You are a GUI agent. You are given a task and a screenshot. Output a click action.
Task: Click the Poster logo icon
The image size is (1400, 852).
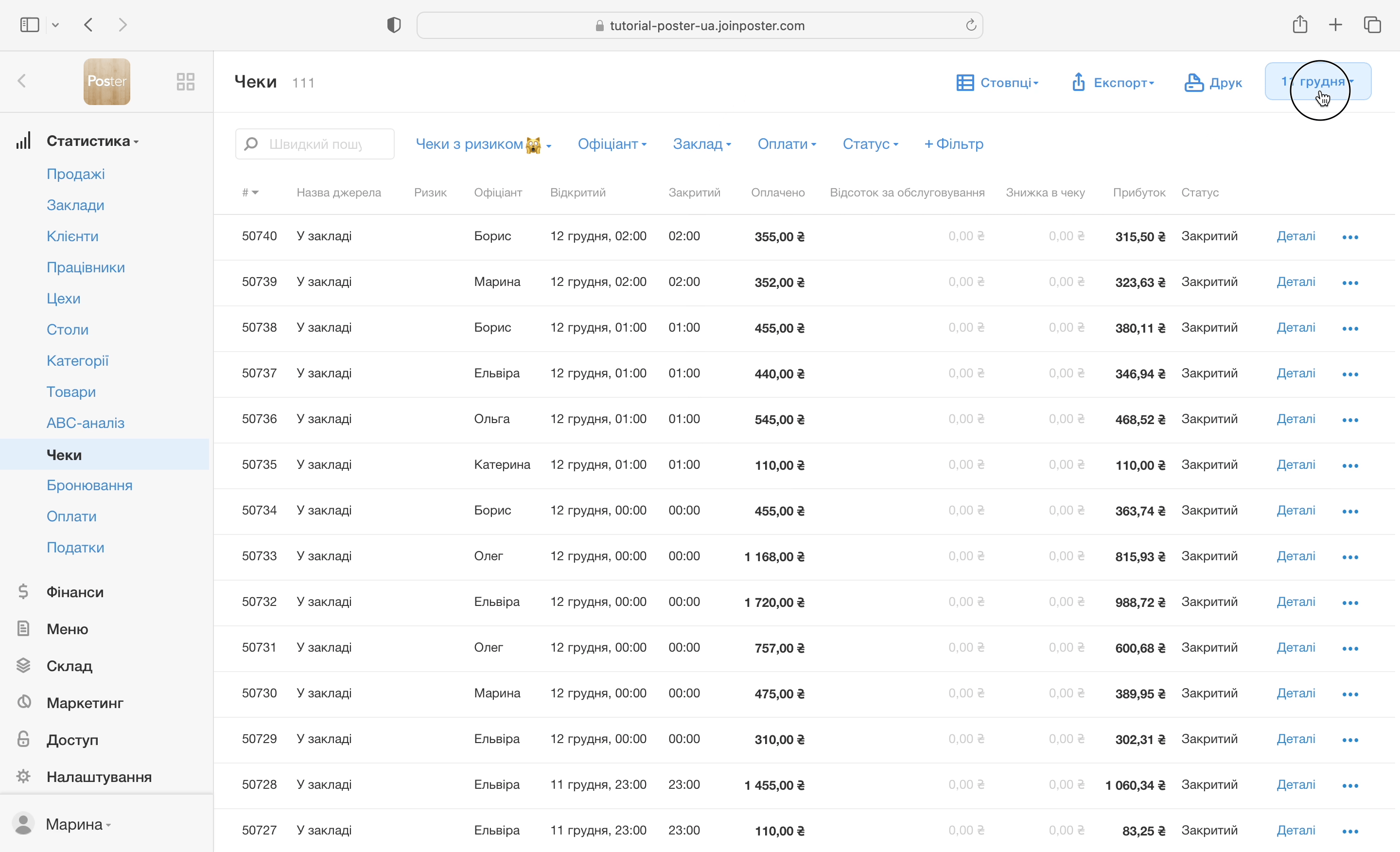(107, 81)
